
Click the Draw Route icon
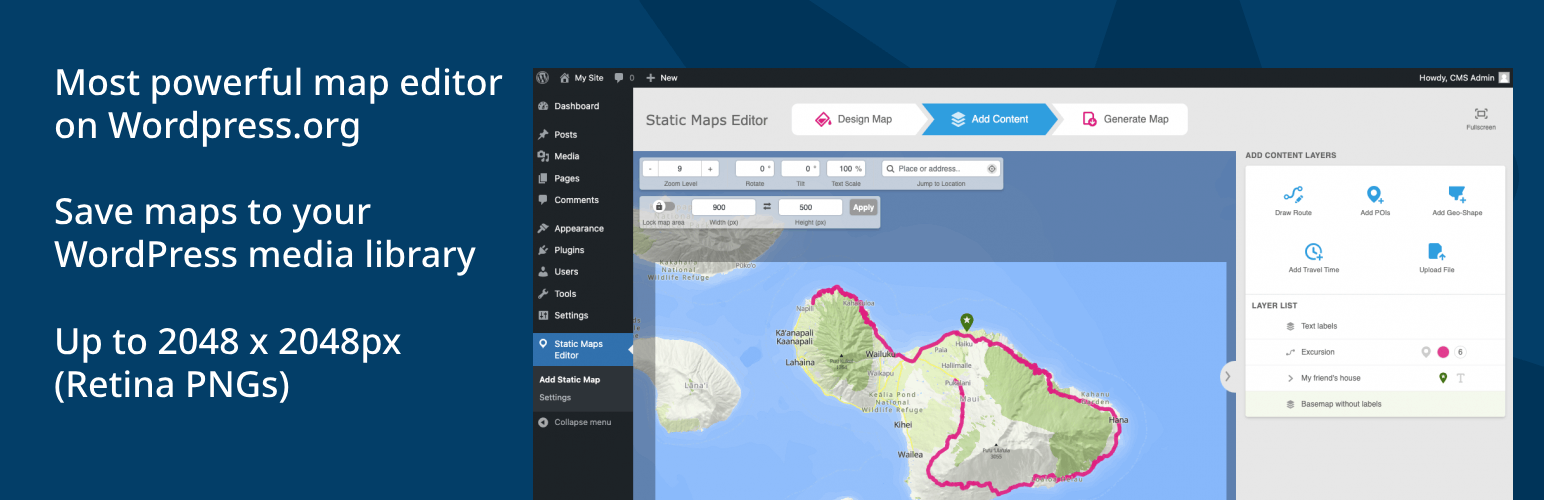pos(1293,194)
